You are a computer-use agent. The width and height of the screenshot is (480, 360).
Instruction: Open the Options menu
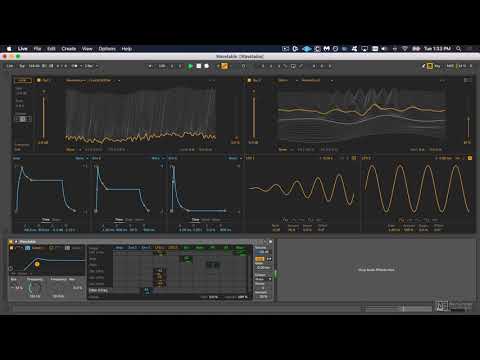pyautogui.click(x=107, y=49)
